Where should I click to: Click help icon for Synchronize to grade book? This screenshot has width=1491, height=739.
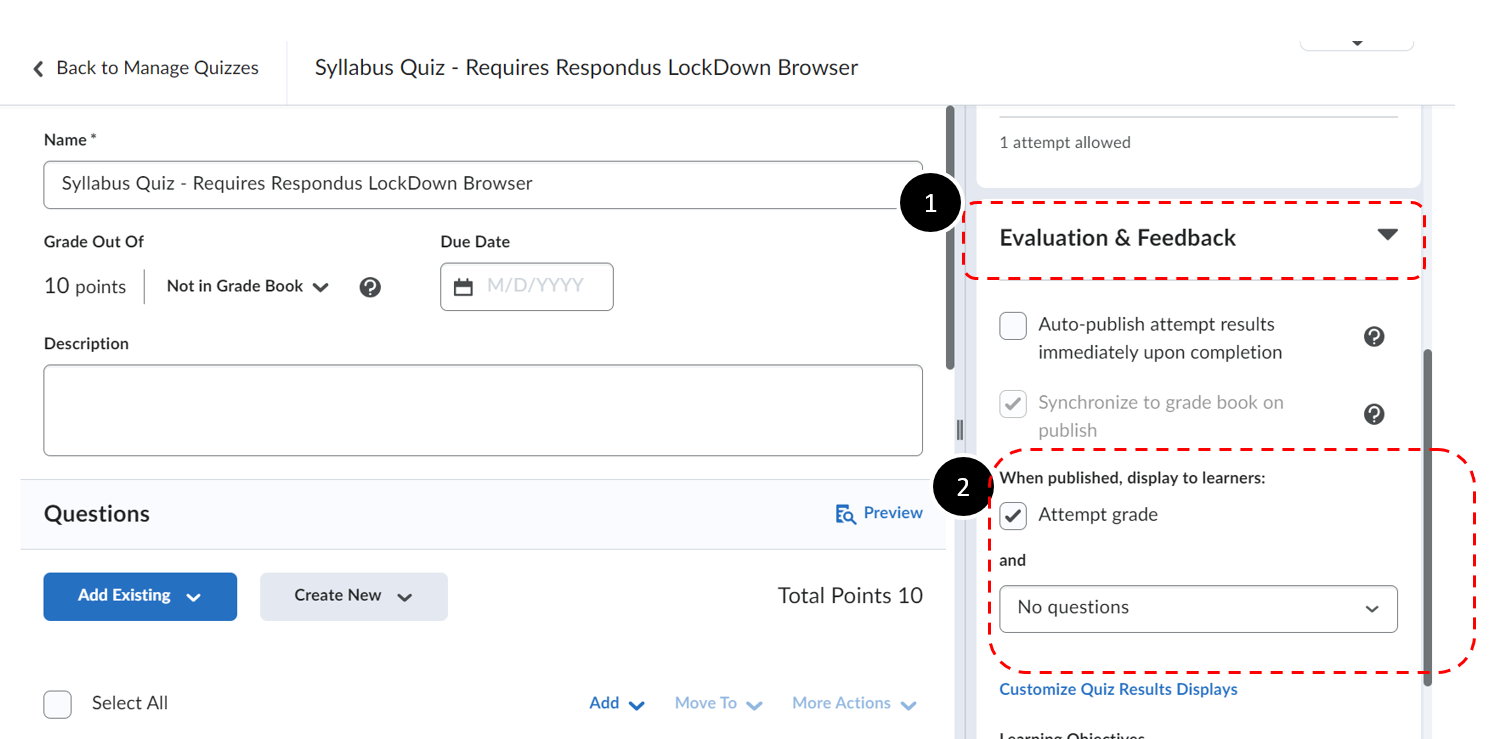[1374, 414]
